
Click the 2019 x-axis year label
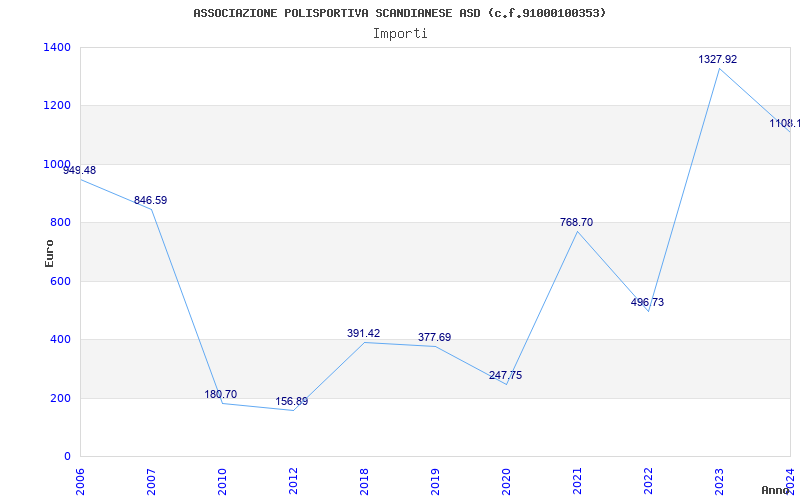[x=435, y=481]
